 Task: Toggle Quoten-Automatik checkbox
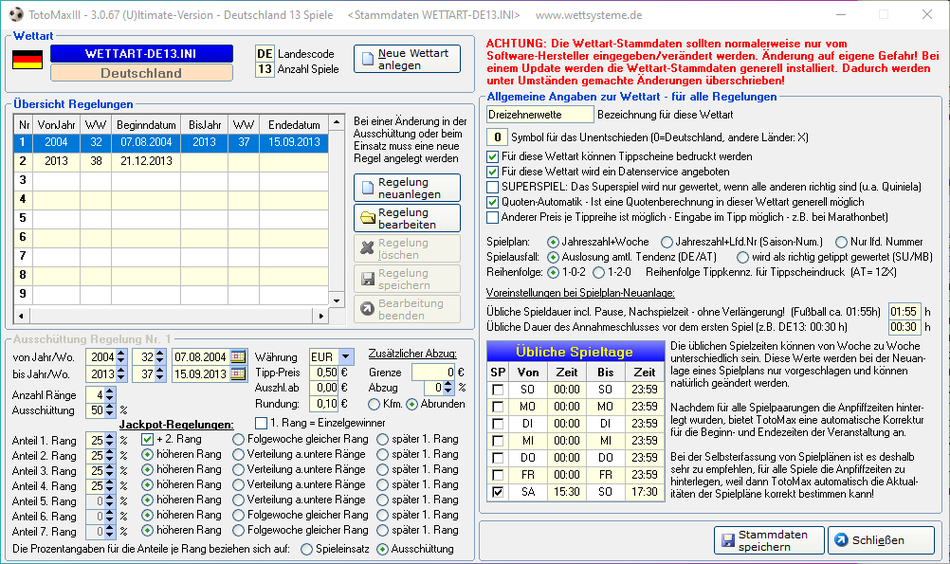click(493, 202)
